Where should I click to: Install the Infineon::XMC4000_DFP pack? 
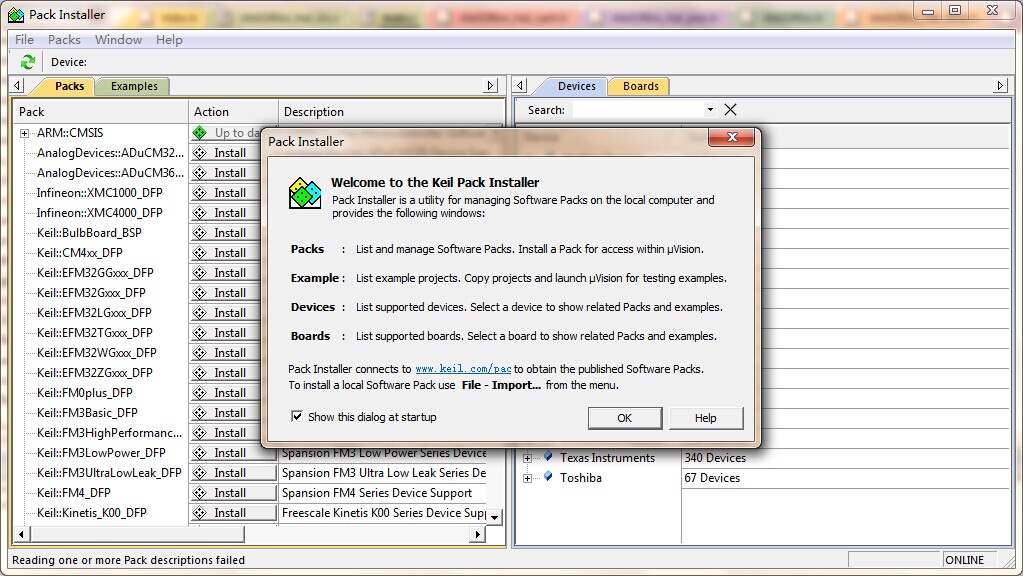225,213
